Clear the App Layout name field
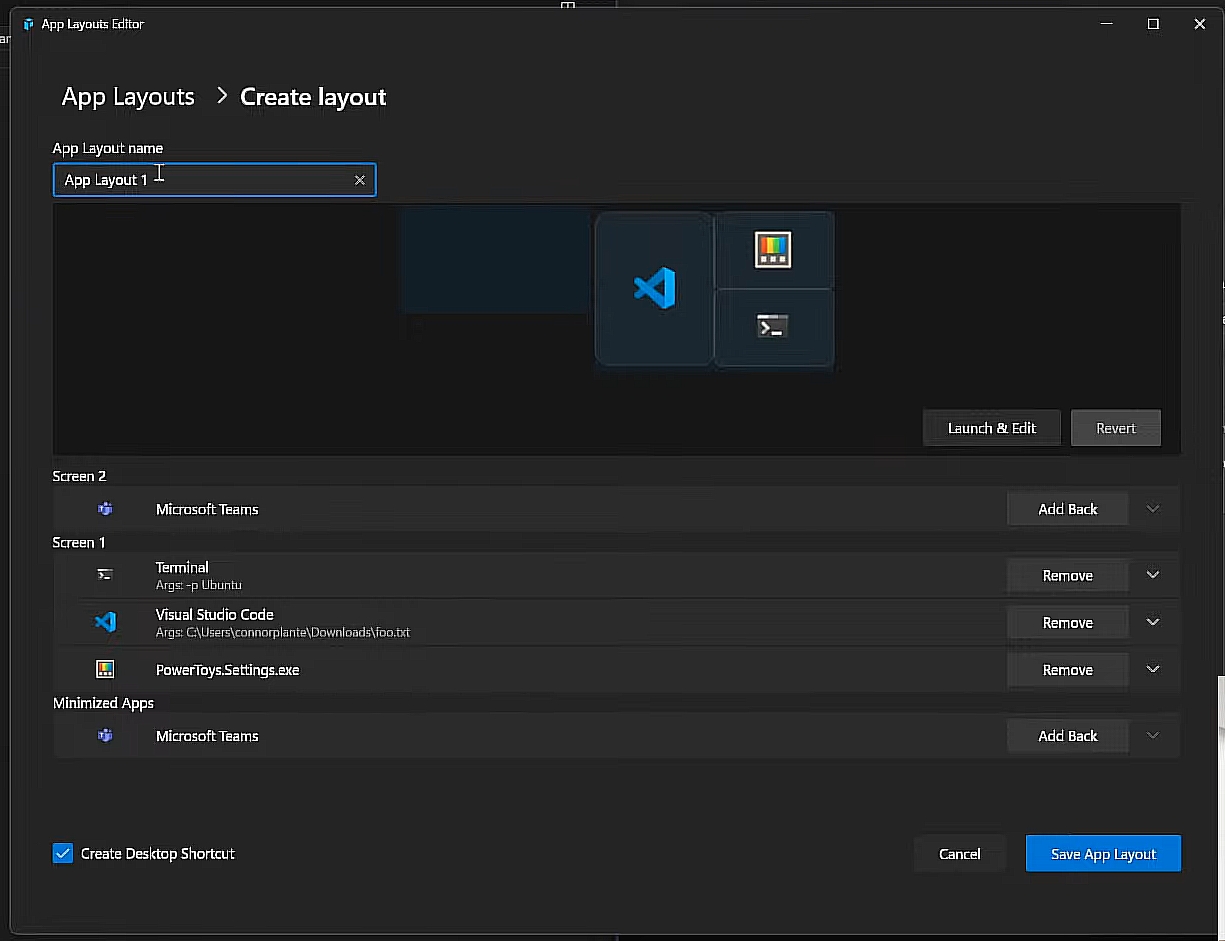The width and height of the screenshot is (1225, 941). click(360, 180)
